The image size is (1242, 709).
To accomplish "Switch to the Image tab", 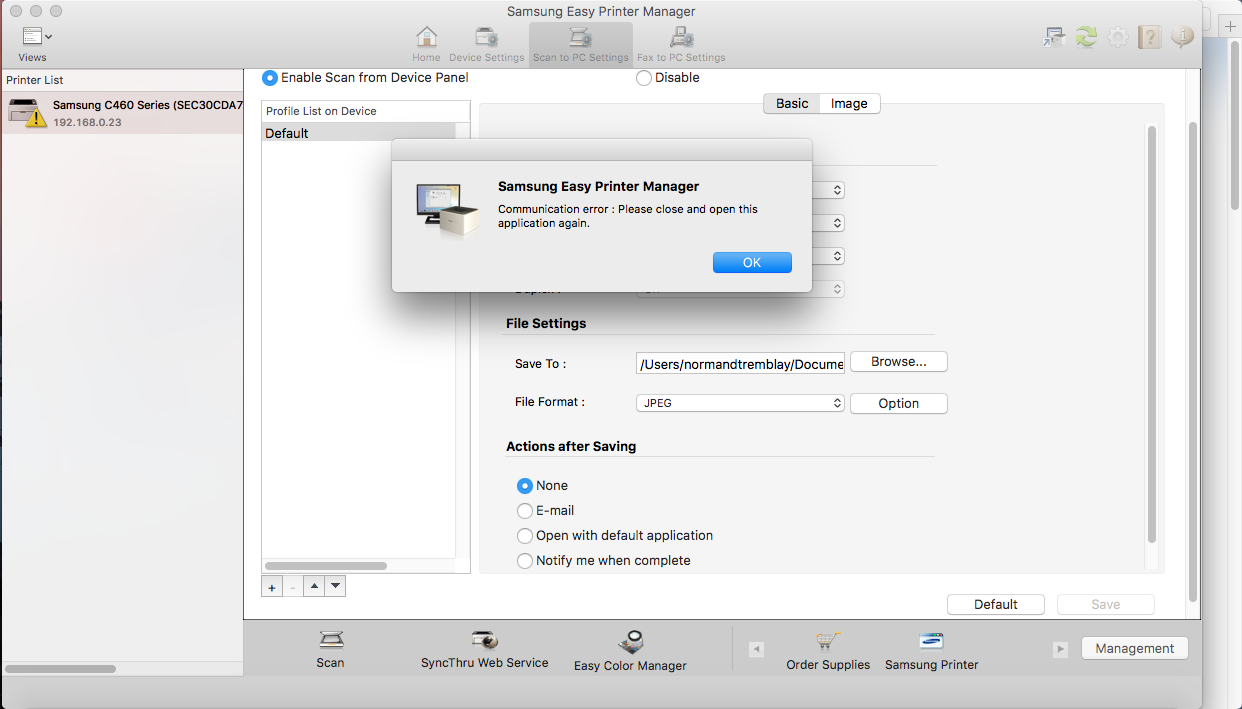I will [x=849, y=103].
